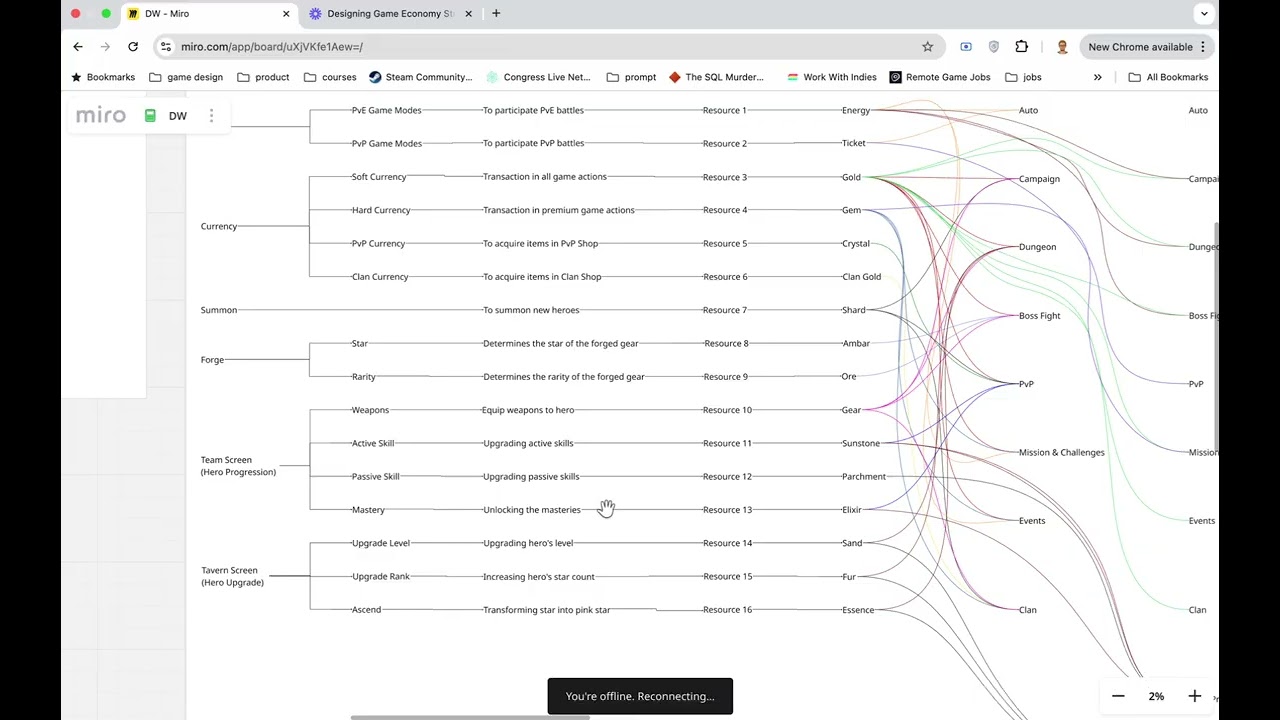Open Remote Game Jobs bookmark
This screenshot has height=720, width=1280.
click(940, 77)
